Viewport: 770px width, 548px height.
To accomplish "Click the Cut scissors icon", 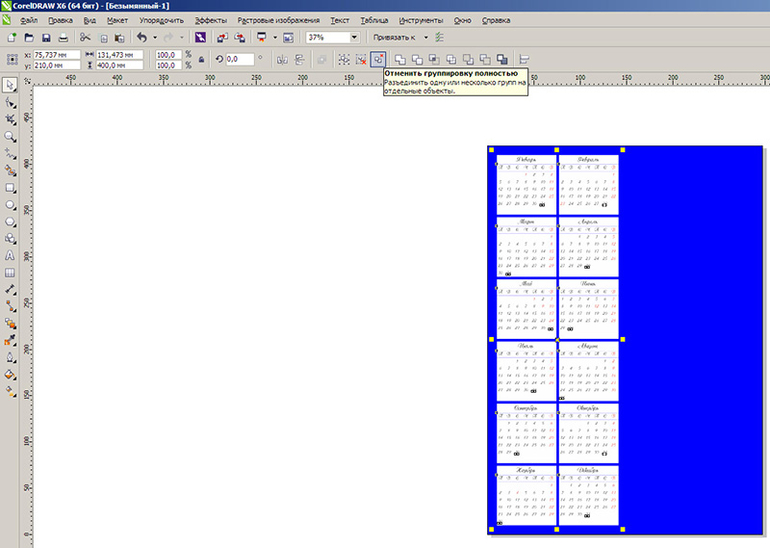I will click(x=85, y=37).
